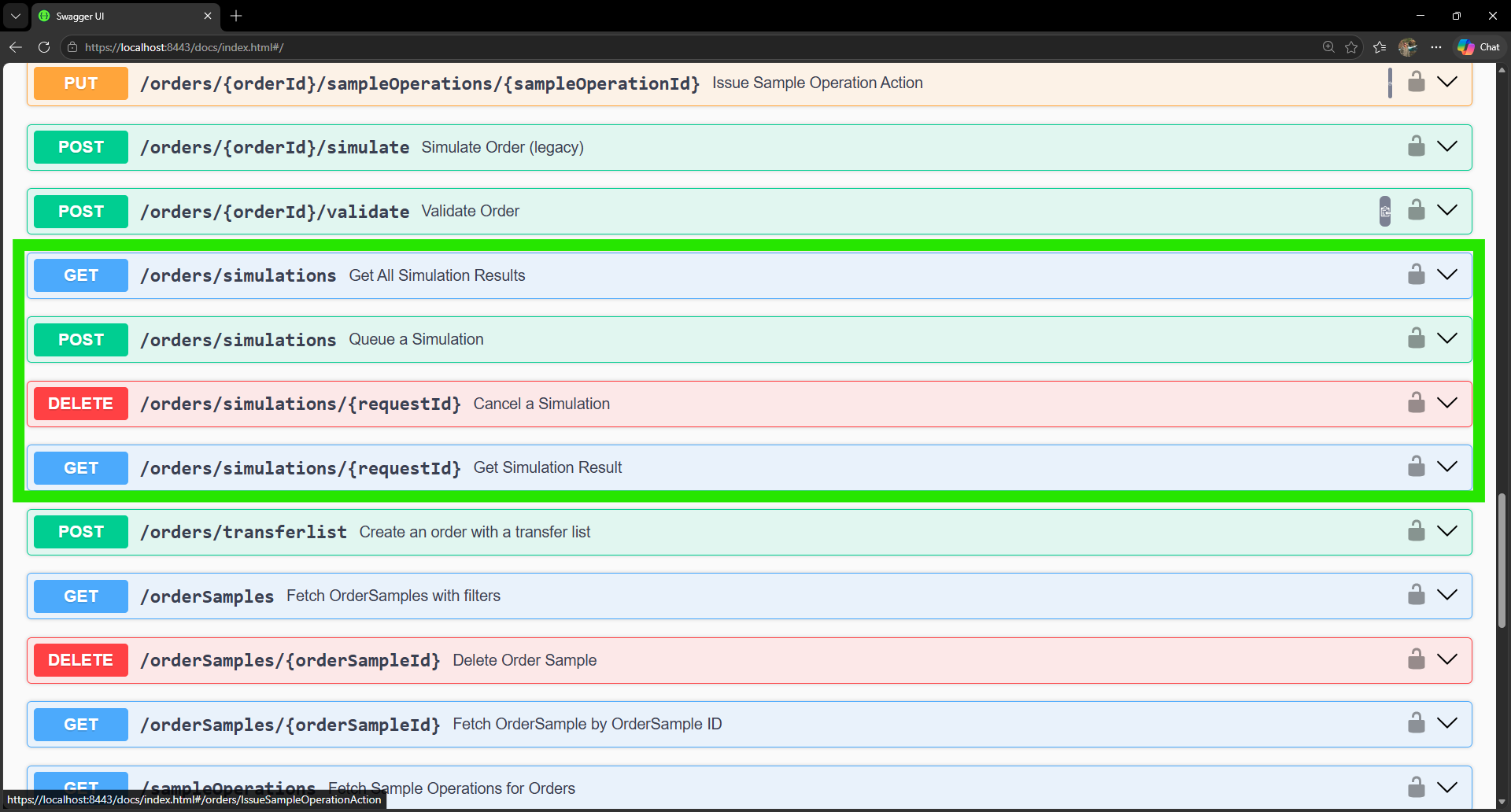The width and height of the screenshot is (1511, 812).
Task: Add this page to favorites with star icon
Action: (x=1351, y=47)
